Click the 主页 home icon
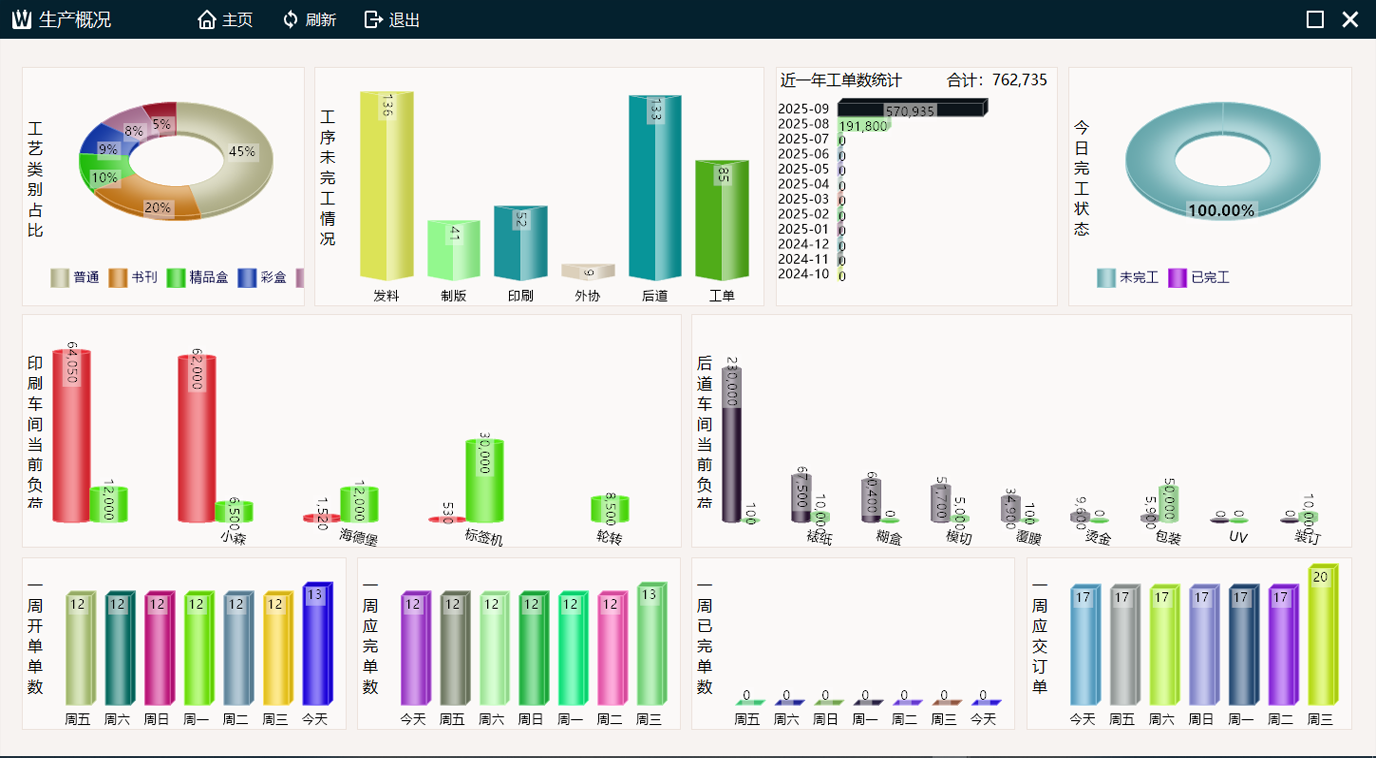Screen dimensions: 1376x758 pos(207,20)
